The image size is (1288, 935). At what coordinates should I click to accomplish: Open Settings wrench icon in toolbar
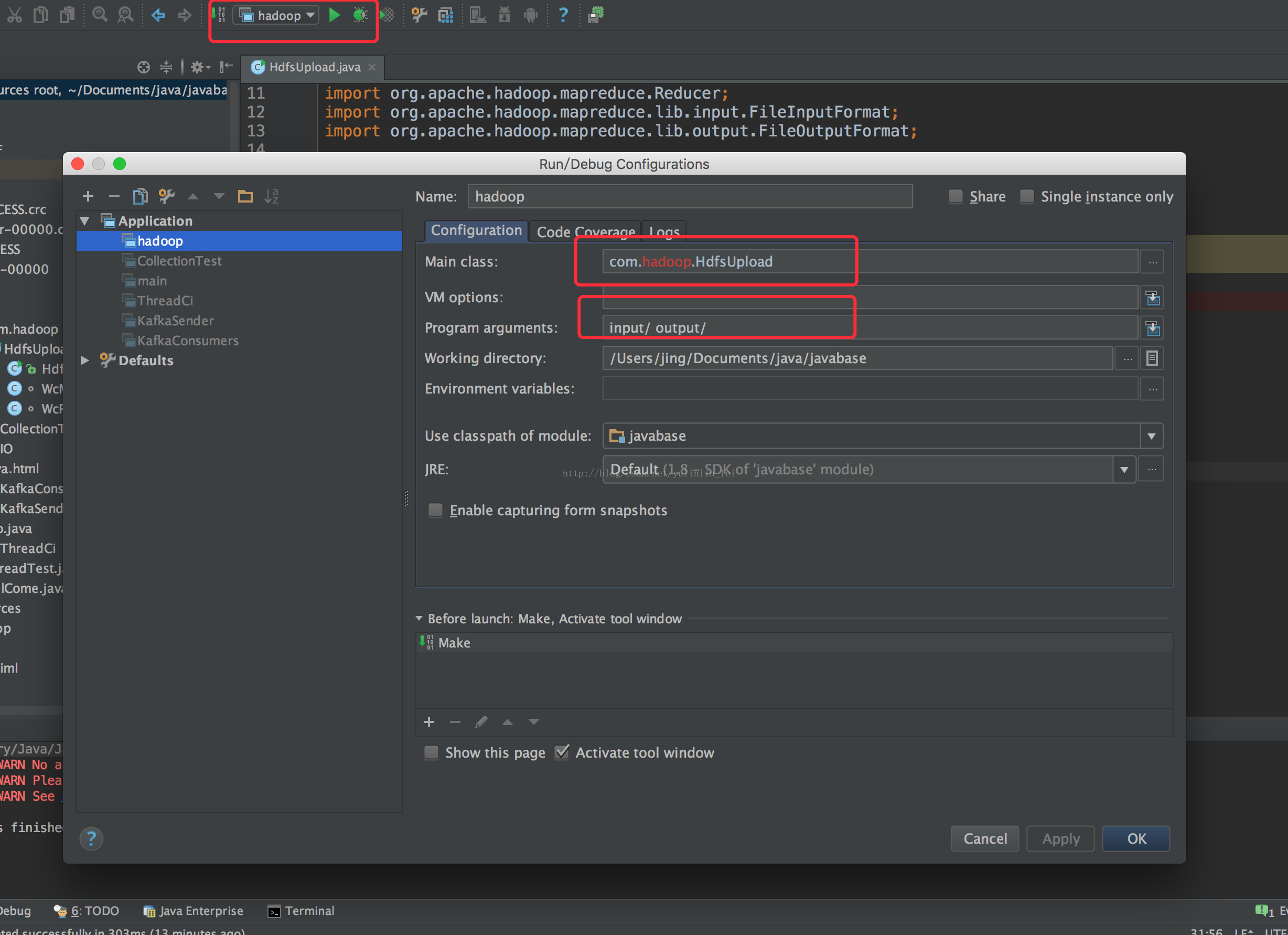(419, 15)
